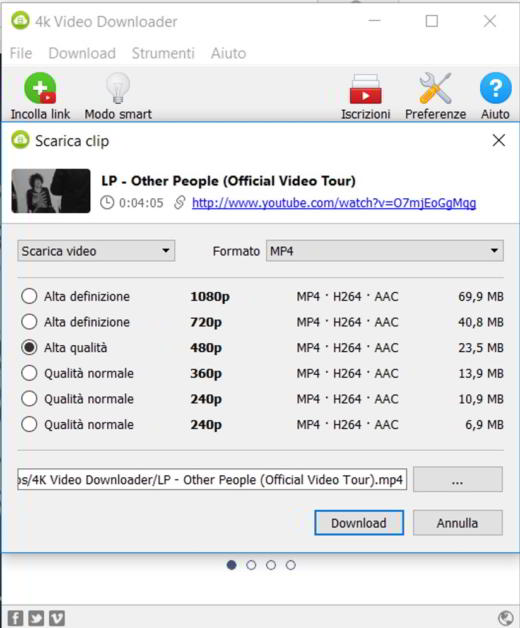Click the Download button
Screen dimensions: 520x628
click(359, 523)
